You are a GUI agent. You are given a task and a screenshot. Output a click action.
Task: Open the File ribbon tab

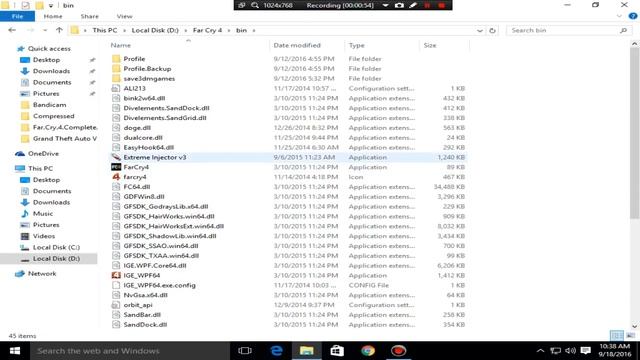[17, 16]
